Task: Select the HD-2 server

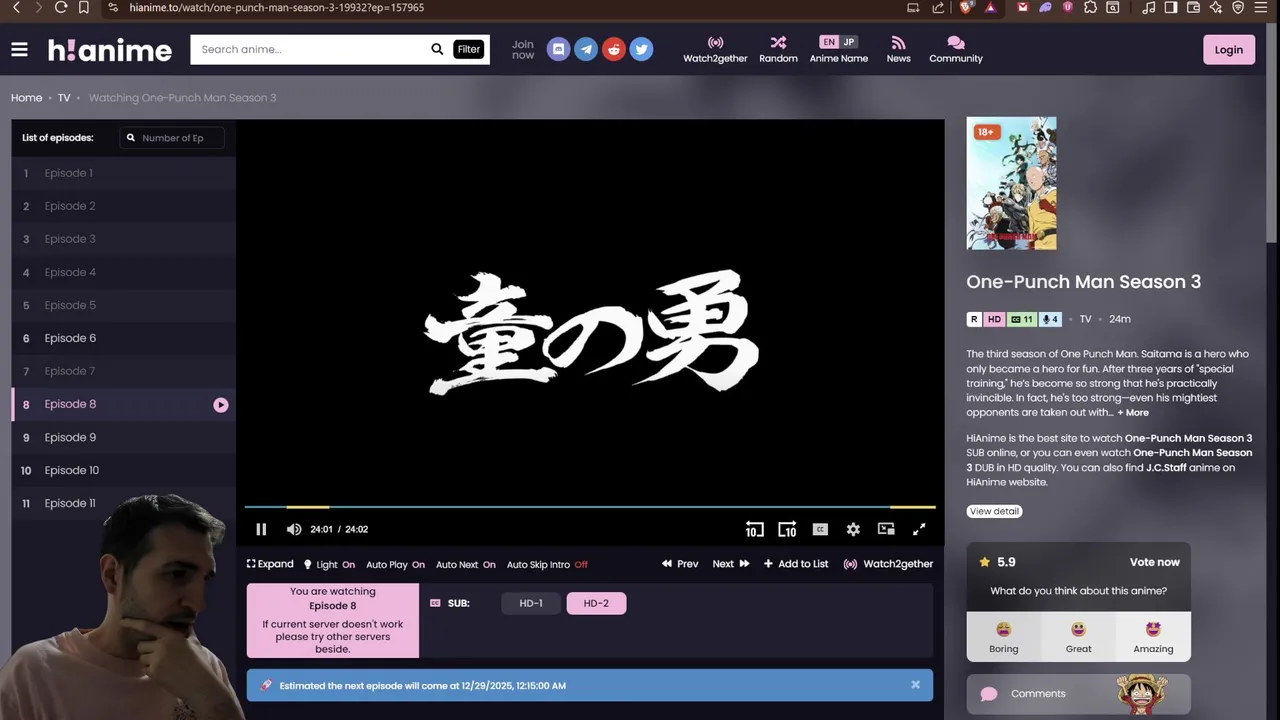Action: click(596, 603)
